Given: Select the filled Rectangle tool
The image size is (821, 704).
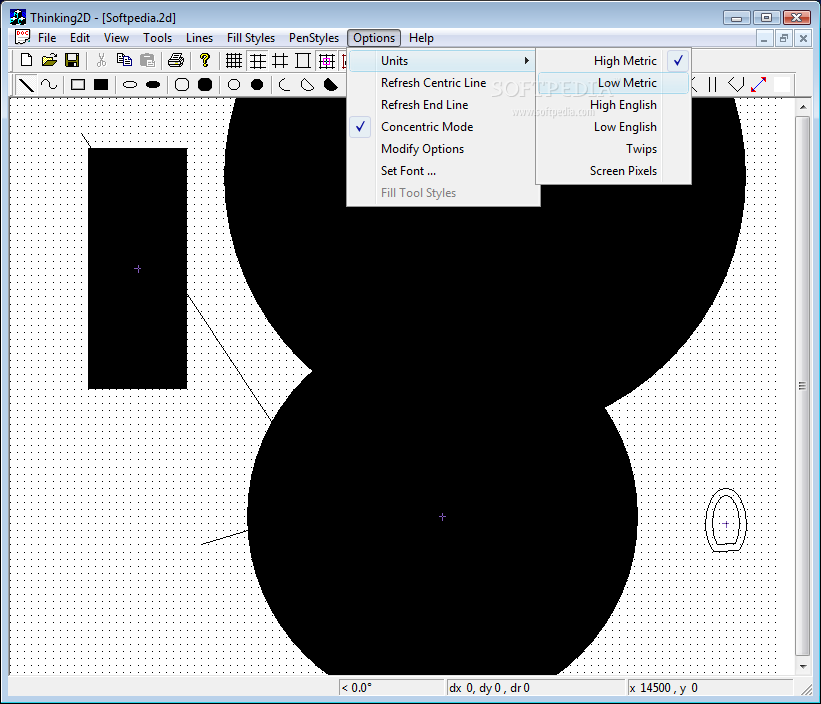Looking at the screenshot, I should click(x=101, y=84).
